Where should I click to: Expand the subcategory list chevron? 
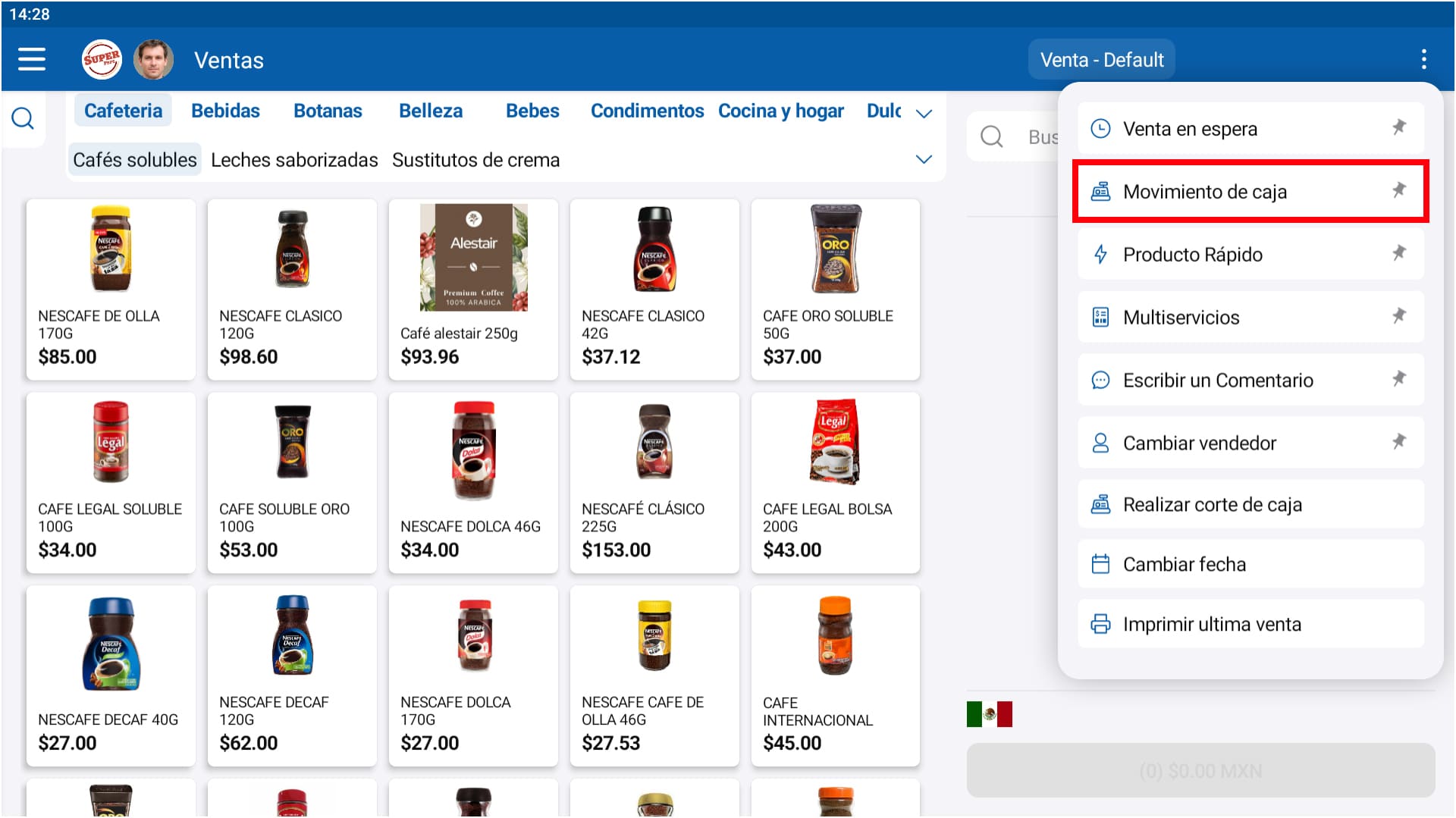pyautogui.click(x=924, y=159)
